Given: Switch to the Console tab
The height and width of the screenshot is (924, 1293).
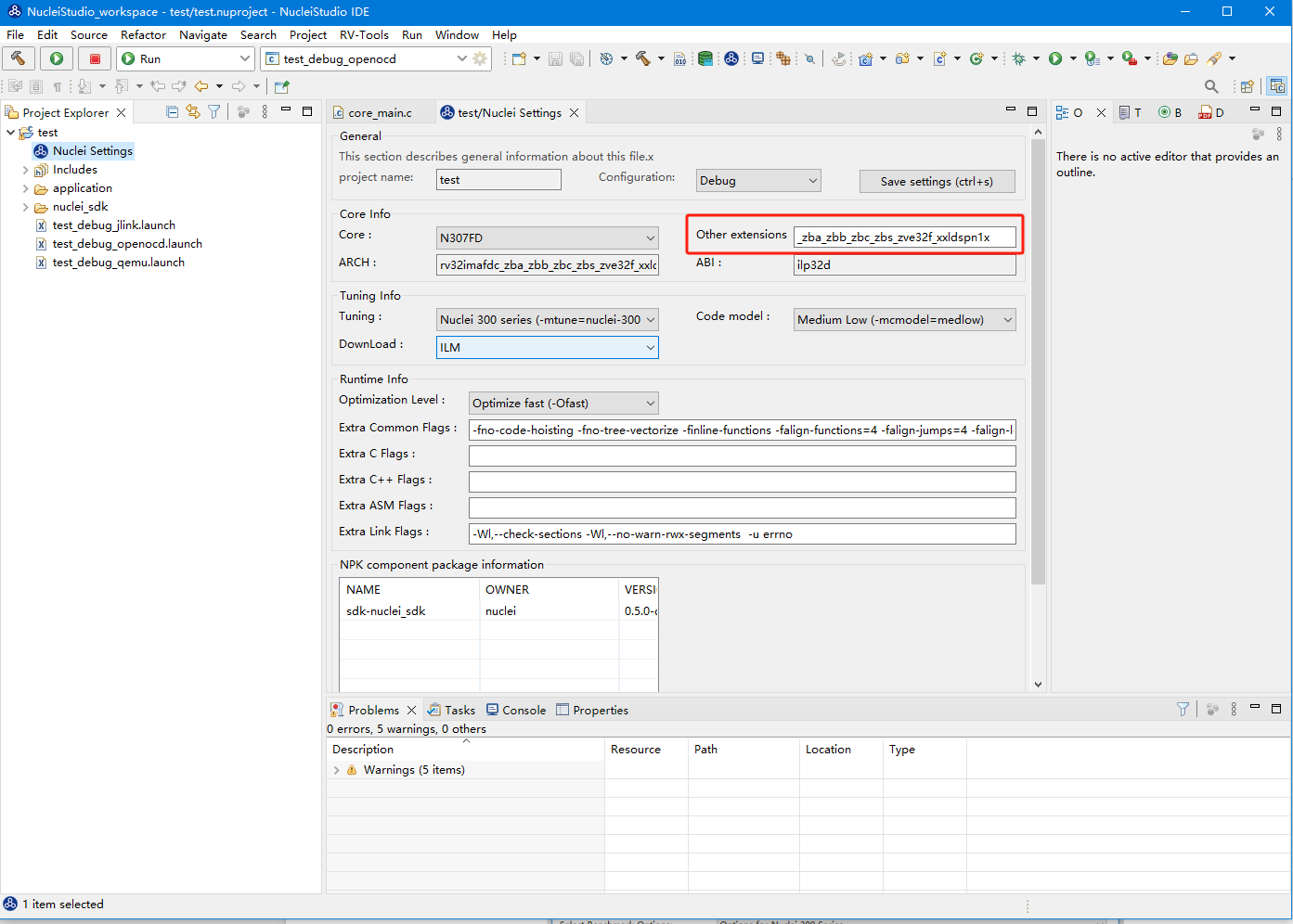Looking at the screenshot, I should pos(516,710).
